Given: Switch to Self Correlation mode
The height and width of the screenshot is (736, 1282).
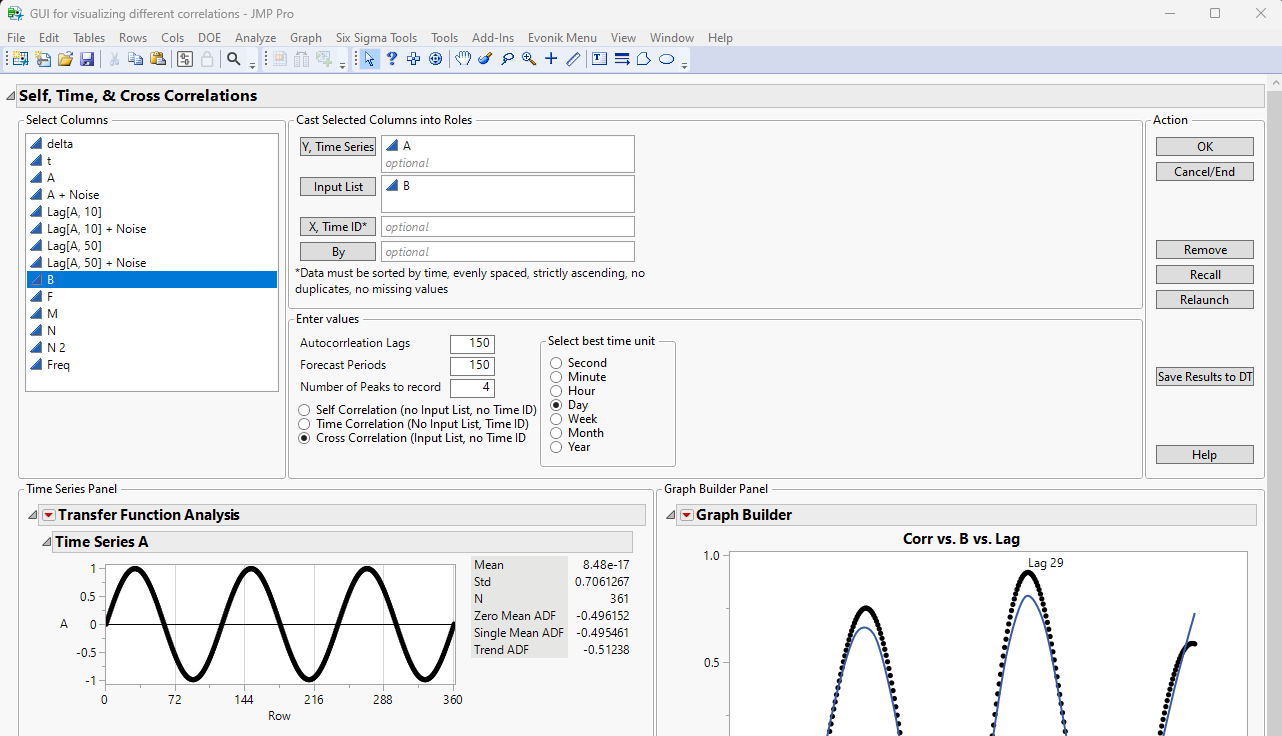Looking at the screenshot, I should tap(303, 409).
